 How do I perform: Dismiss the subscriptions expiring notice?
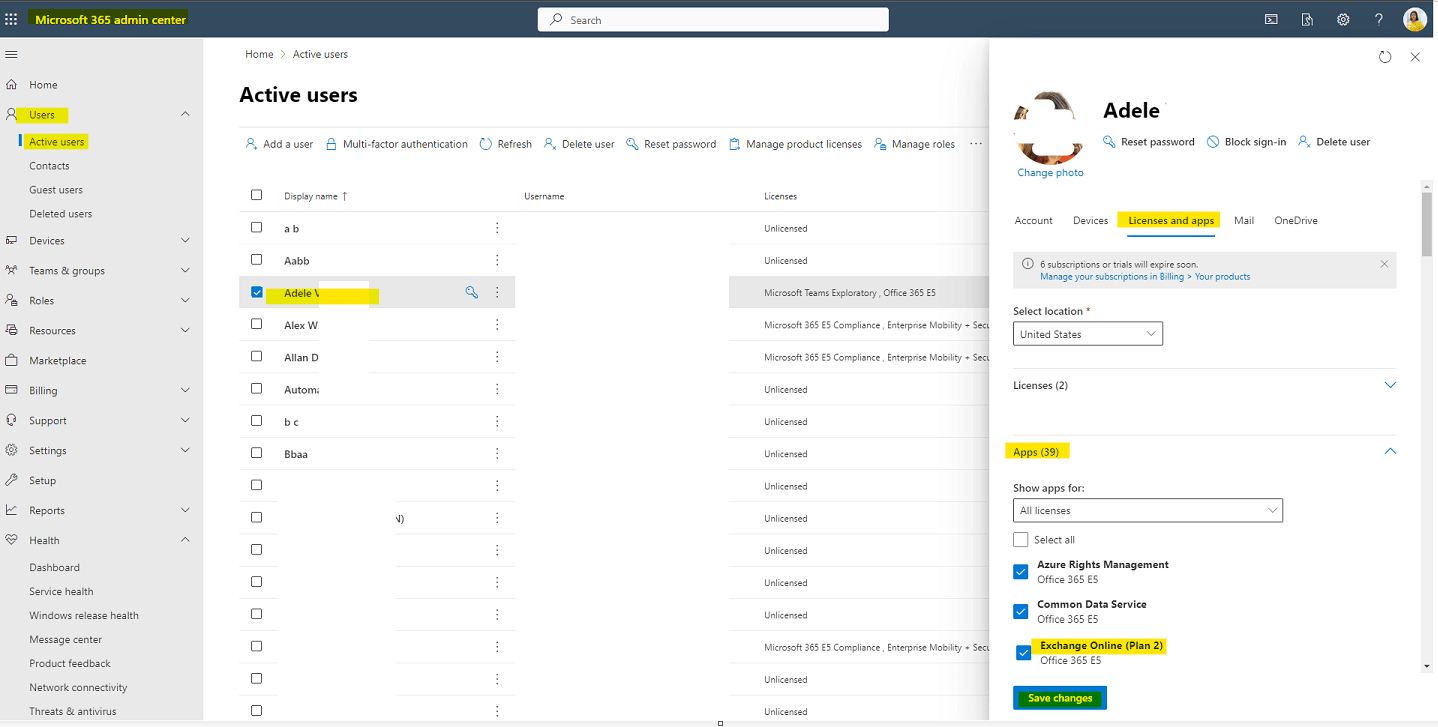[1384, 264]
